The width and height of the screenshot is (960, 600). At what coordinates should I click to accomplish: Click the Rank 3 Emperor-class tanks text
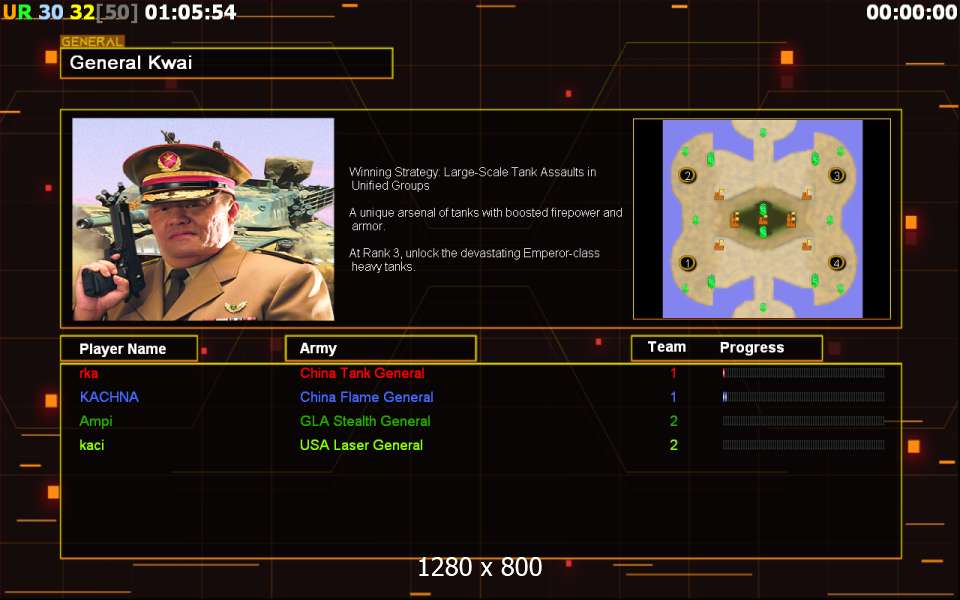(474, 260)
